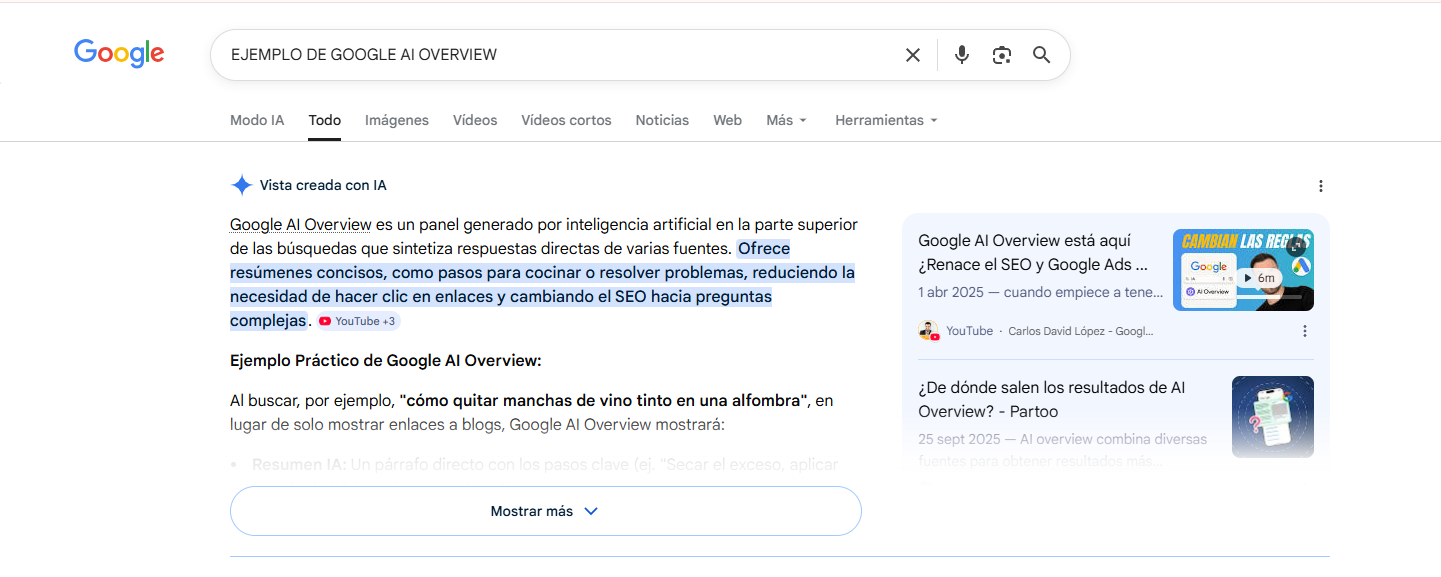Switch to the Web tab
1441x577 pixels.
pos(728,120)
